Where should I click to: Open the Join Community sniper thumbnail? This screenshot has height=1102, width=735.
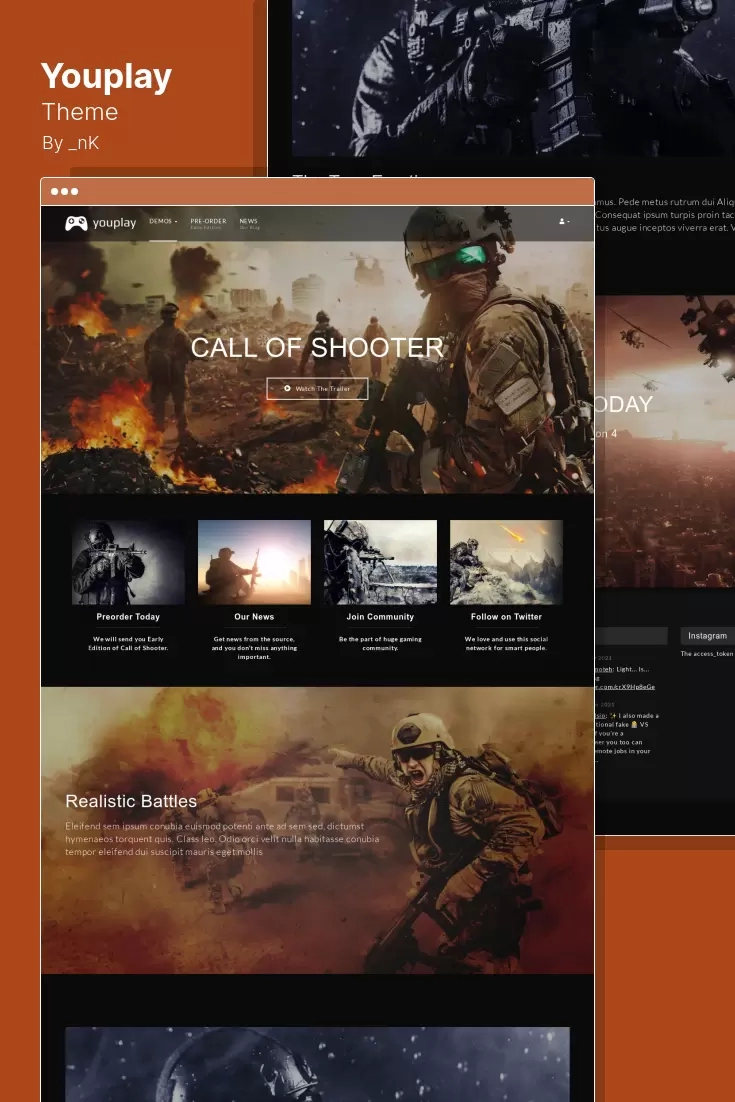click(380, 562)
